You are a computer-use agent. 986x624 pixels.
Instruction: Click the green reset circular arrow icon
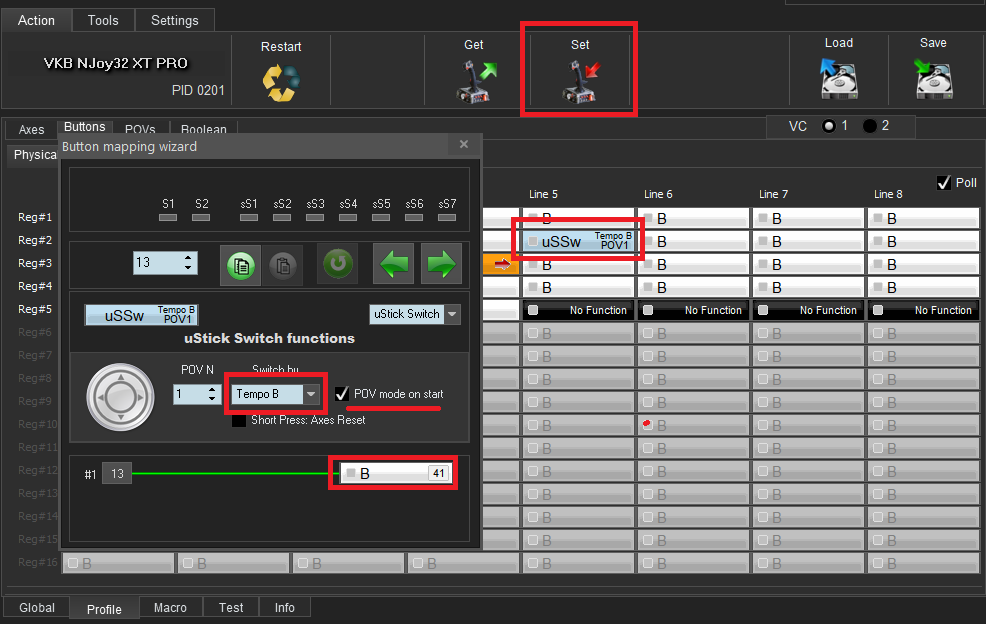338,263
